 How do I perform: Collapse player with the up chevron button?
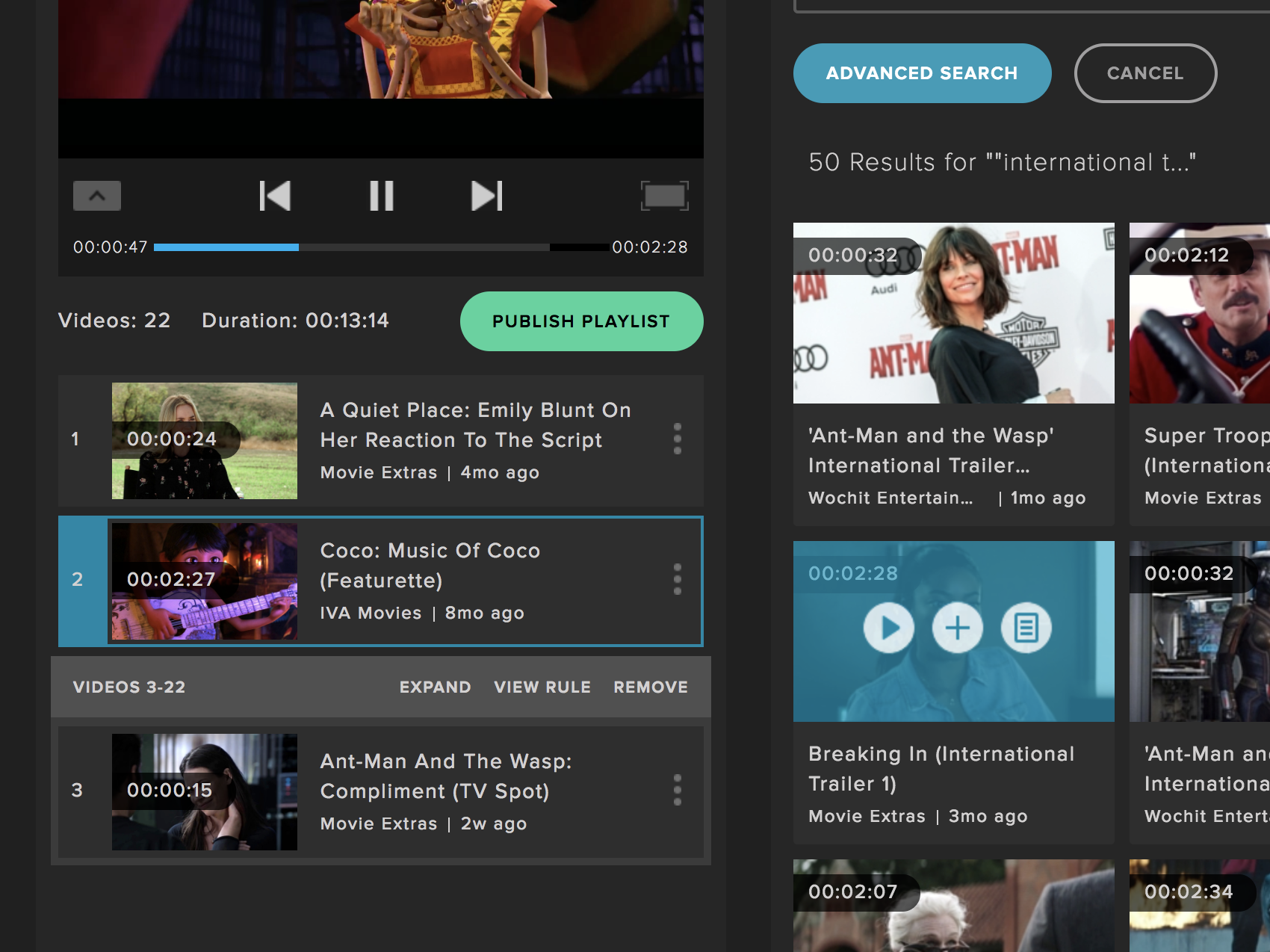click(97, 196)
